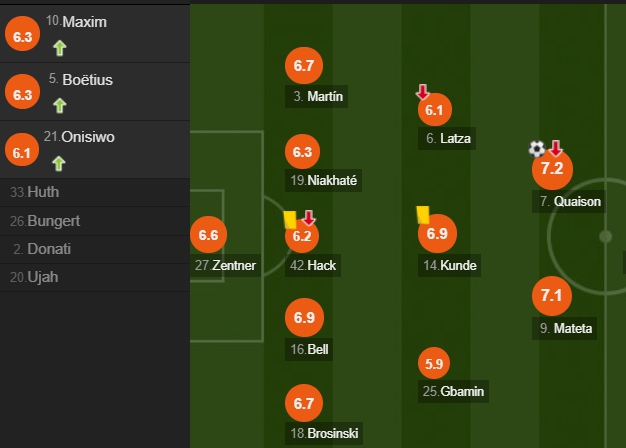Click green sub-on arrow under Onisiwo
The width and height of the screenshot is (626, 448).
coord(59,163)
